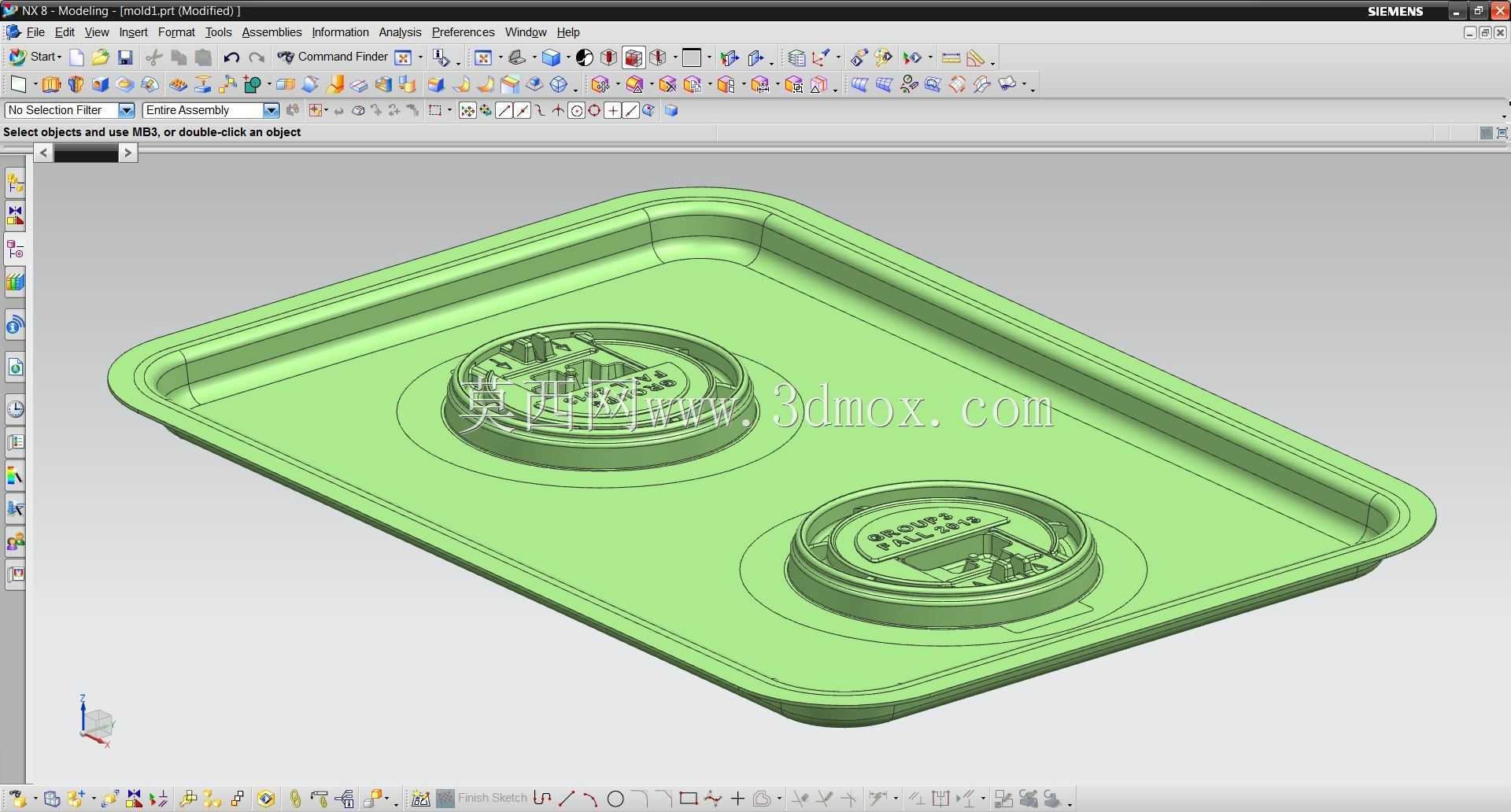Open the Edit menu
The width and height of the screenshot is (1511, 812).
tap(65, 32)
